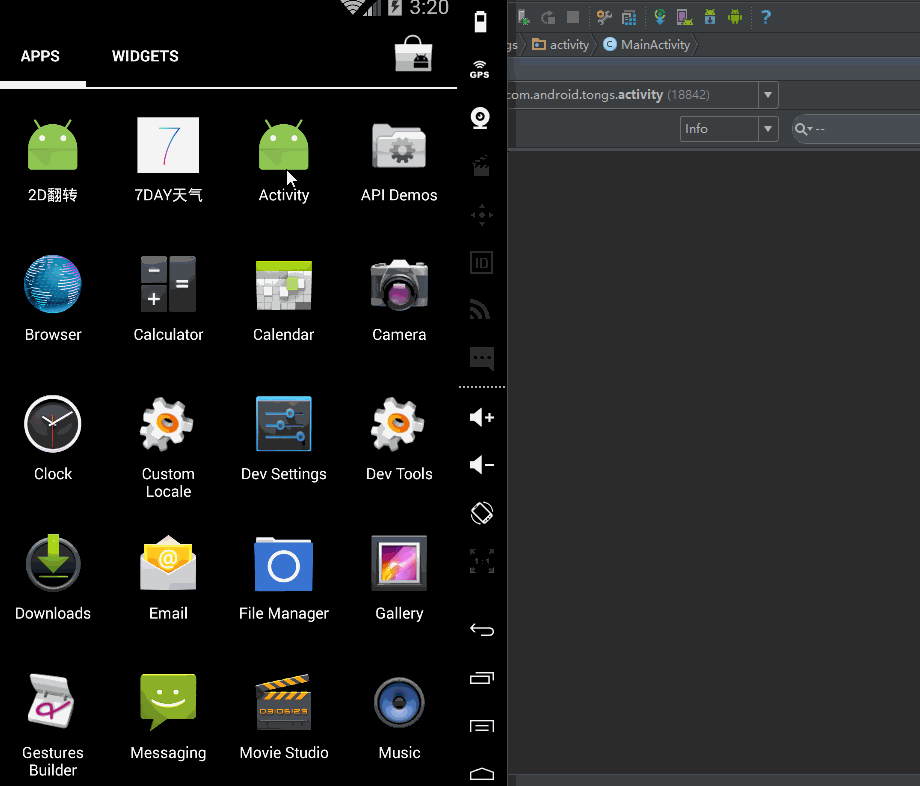Launch the Dev Settings app

[283, 438]
